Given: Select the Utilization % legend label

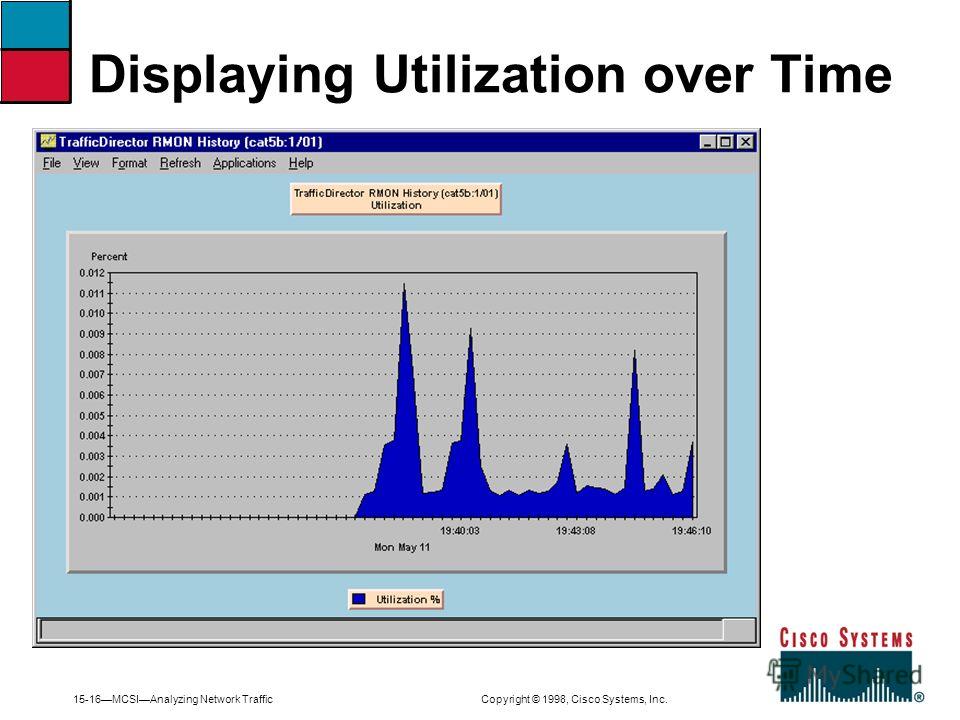Looking at the screenshot, I should point(408,599).
